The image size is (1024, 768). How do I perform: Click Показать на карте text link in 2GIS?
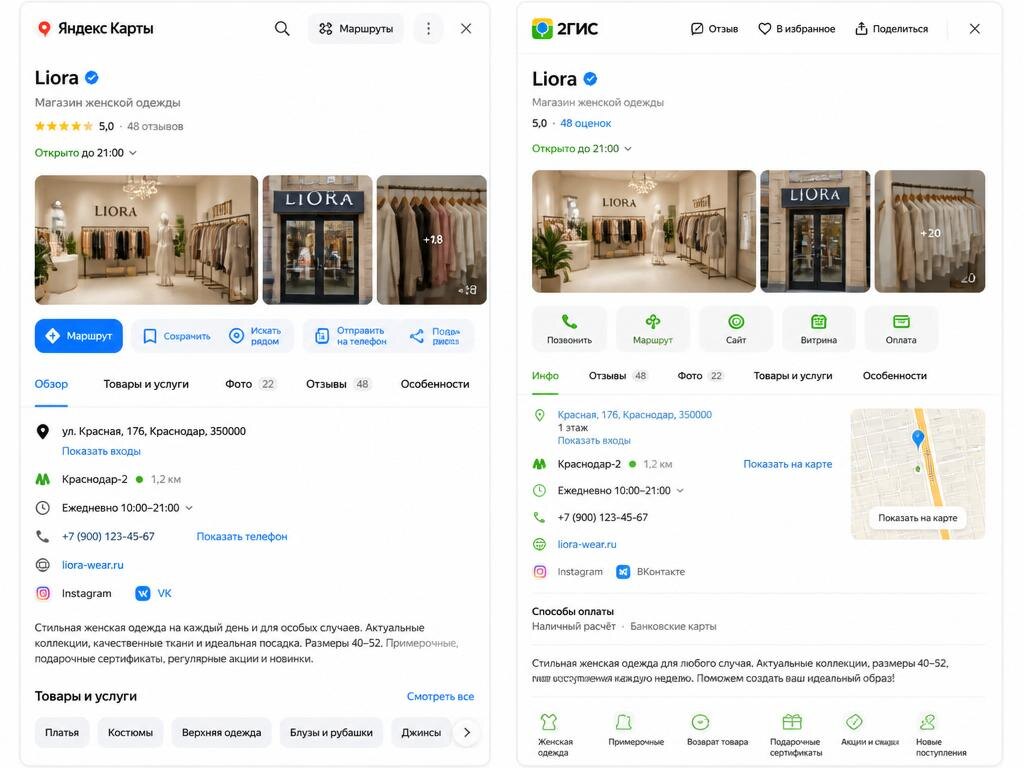(x=788, y=464)
